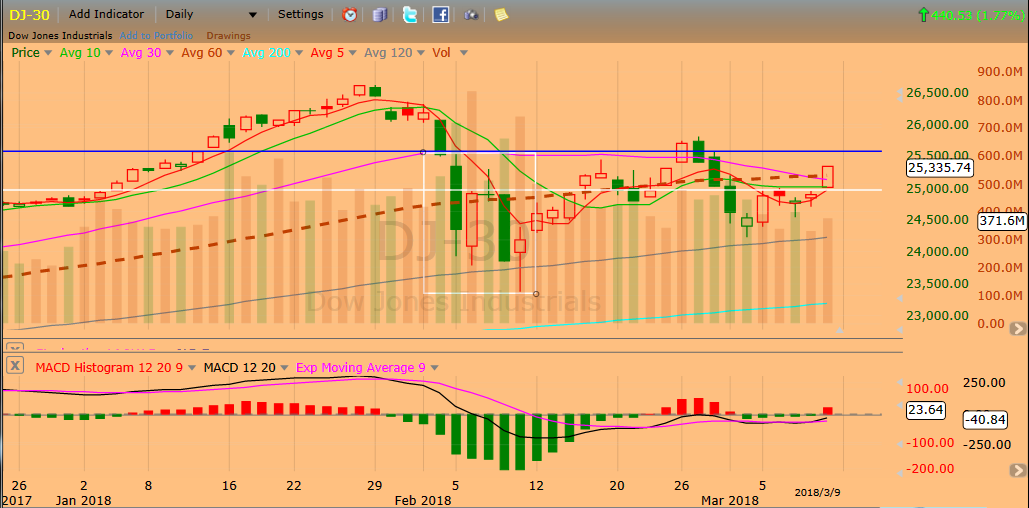Share chart via the Facebook icon
The height and width of the screenshot is (508, 1029).
click(x=440, y=15)
